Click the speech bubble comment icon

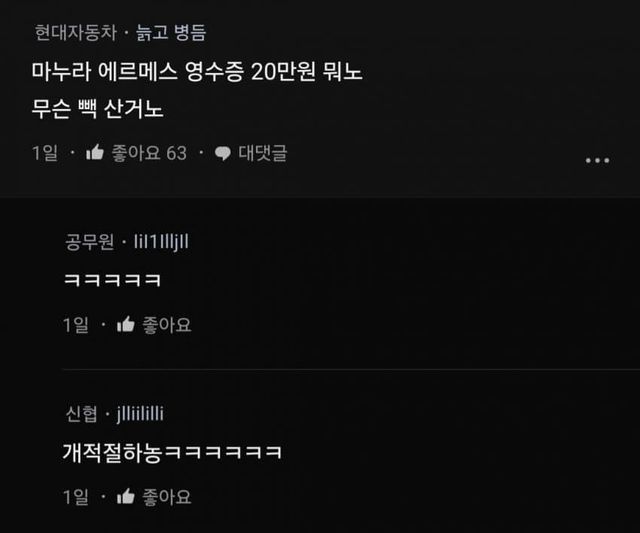pos(223,153)
